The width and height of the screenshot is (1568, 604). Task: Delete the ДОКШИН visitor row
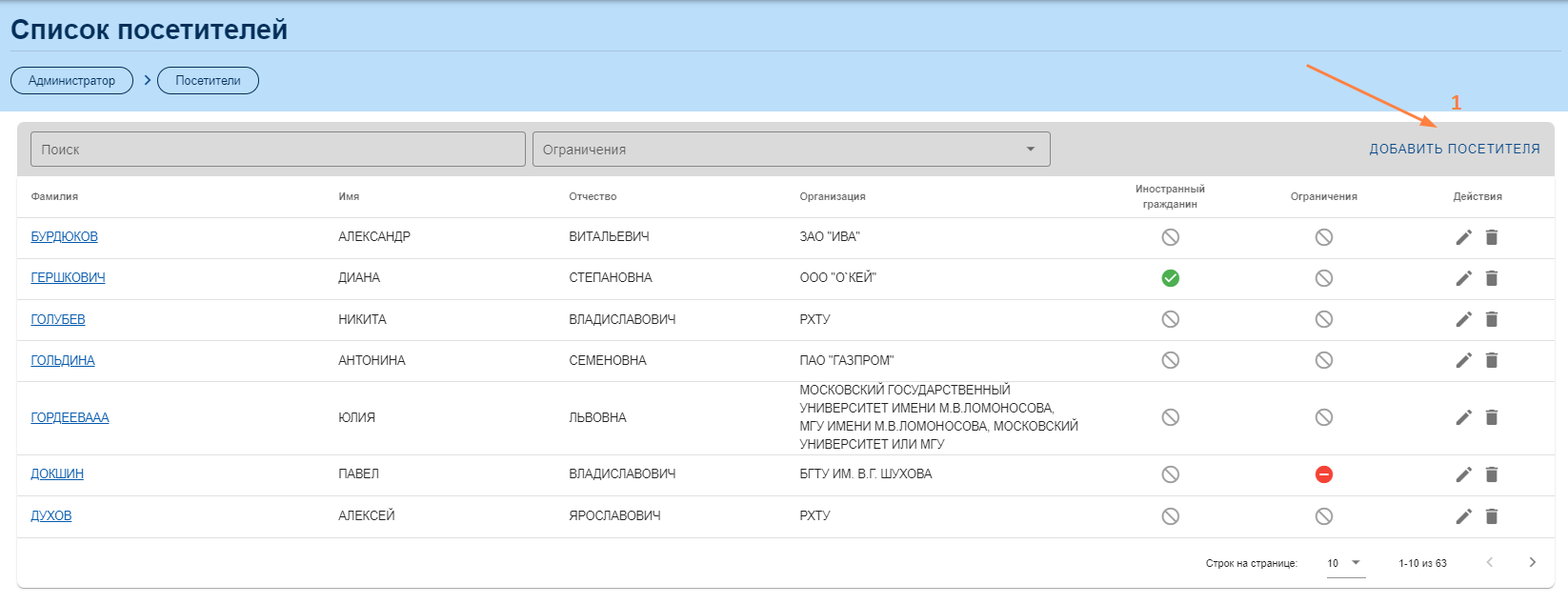[1492, 474]
